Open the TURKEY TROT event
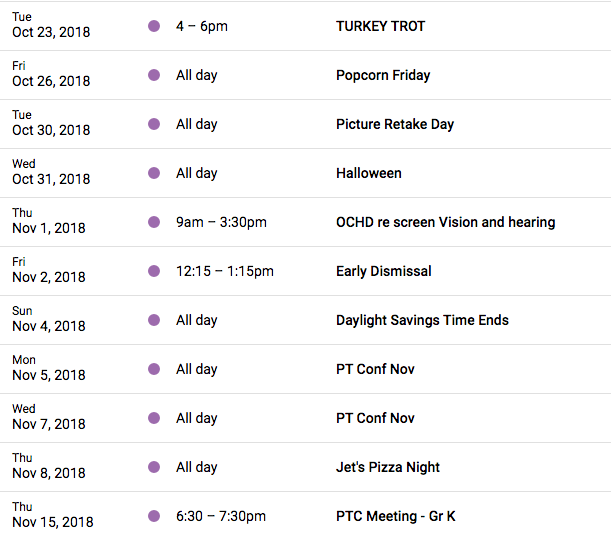The height and width of the screenshot is (539, 611). pos(380,26)
